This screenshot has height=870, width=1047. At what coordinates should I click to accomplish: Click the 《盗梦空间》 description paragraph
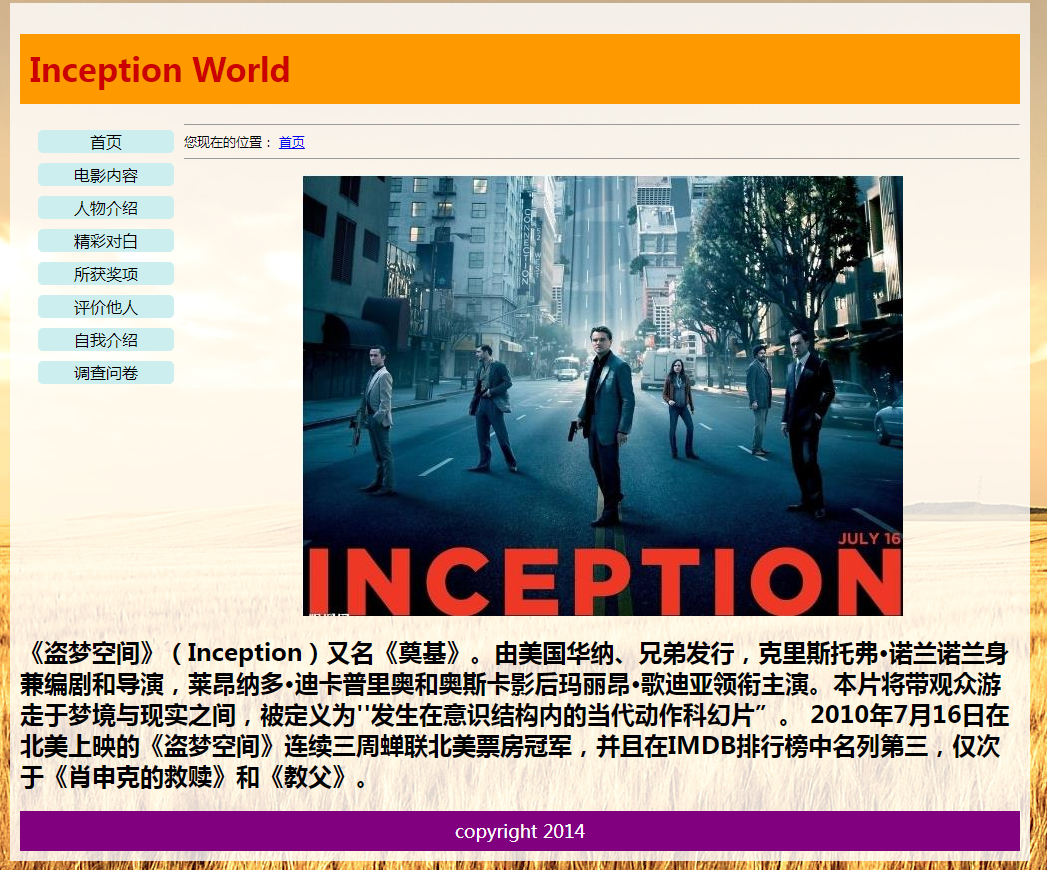pyautogui.click(x=514, y=714)
